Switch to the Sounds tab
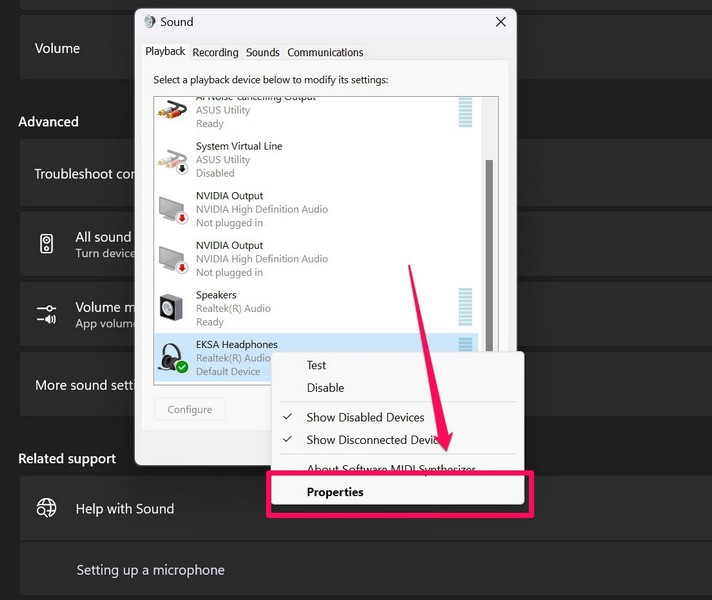 click(263, 52)
